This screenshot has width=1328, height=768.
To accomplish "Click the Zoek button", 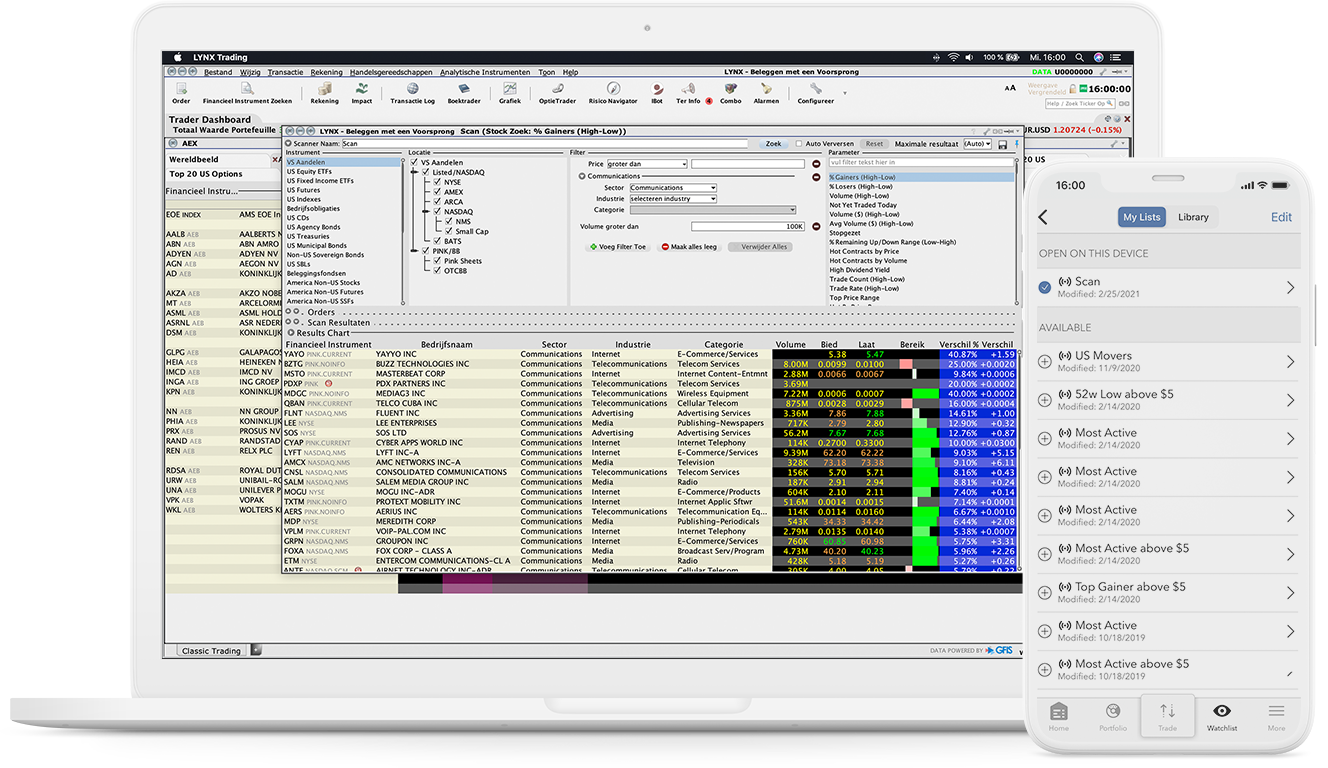I will click(x=773, y=144).
